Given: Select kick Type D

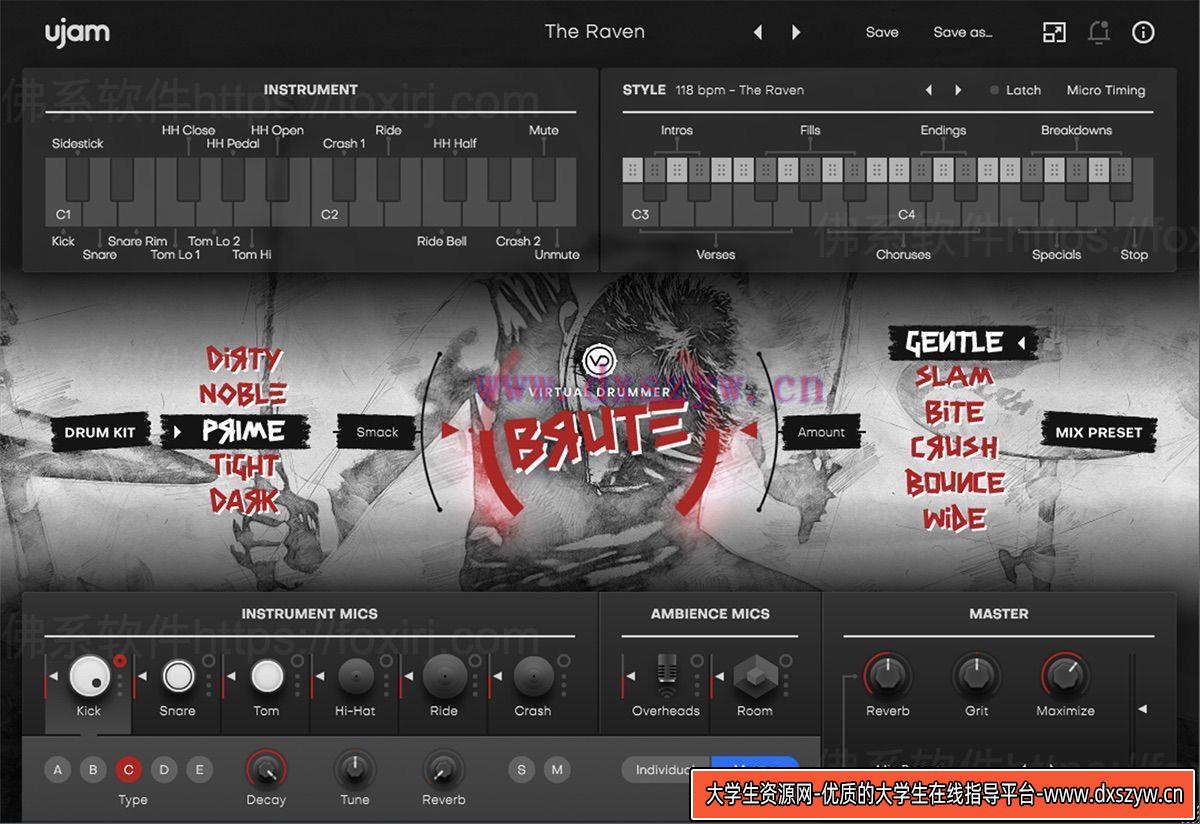Looking at the screenshot, I should coord(164,770).
